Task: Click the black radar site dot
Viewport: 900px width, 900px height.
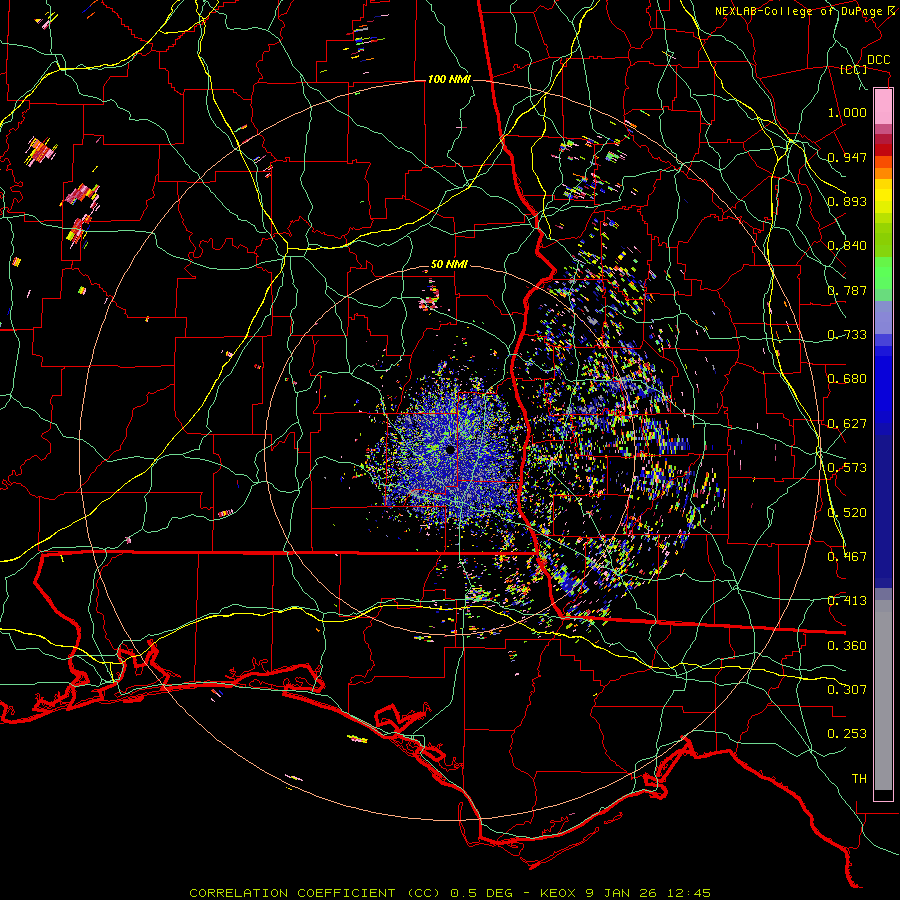Action: tap(450, 450)
